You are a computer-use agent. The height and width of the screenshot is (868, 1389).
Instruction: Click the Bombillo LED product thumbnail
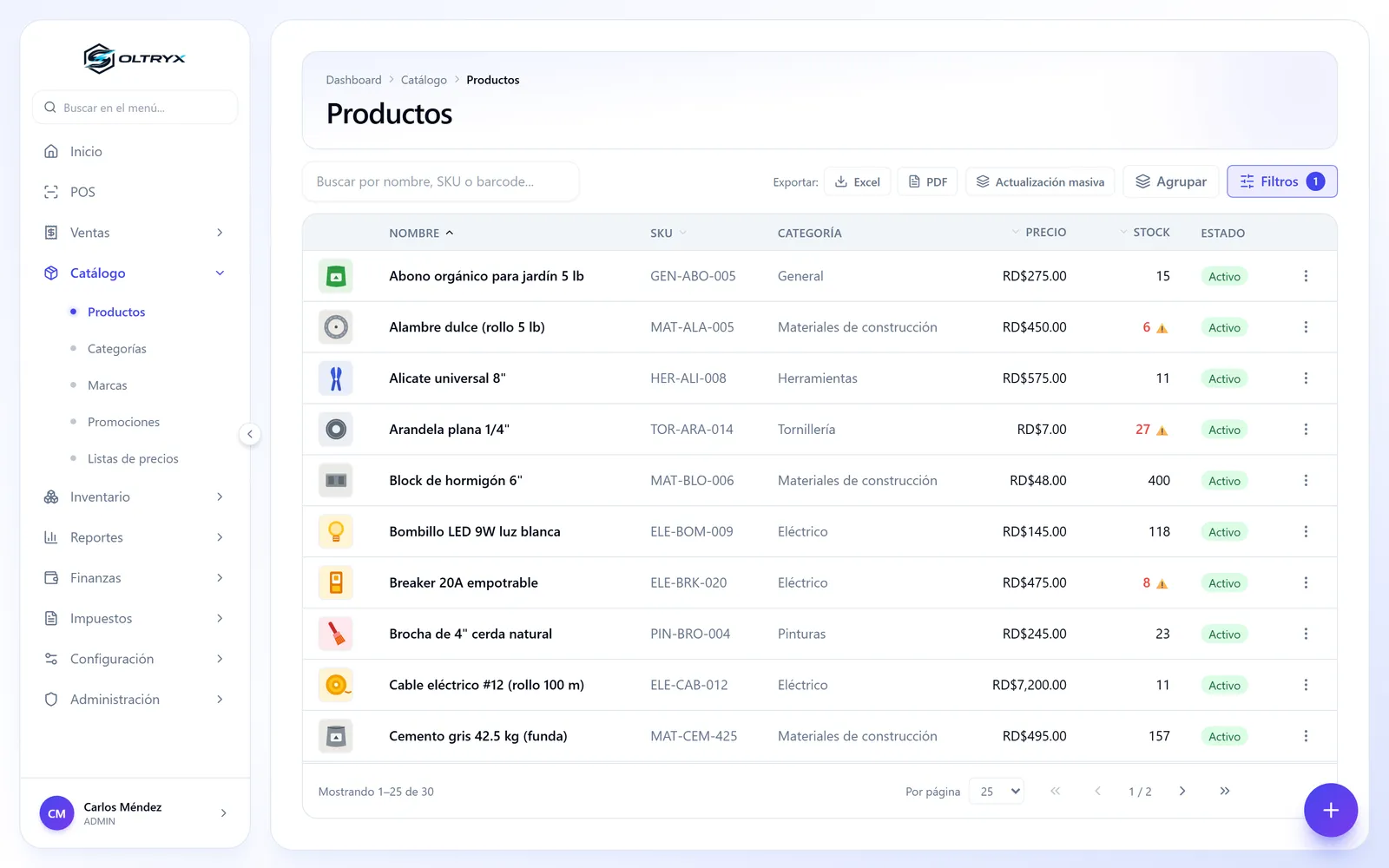point(336,532)
